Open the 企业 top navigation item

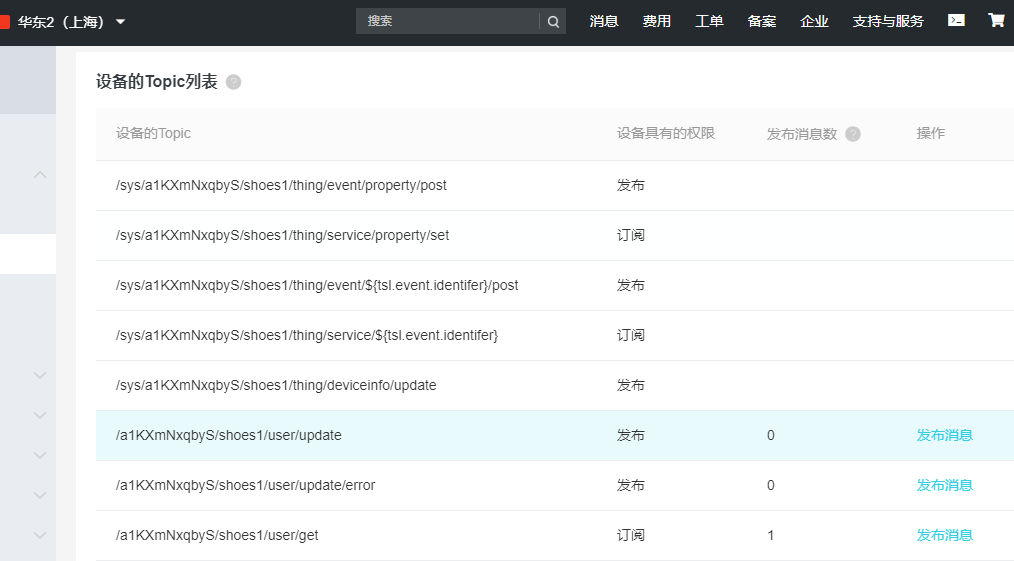coord(814,21)
